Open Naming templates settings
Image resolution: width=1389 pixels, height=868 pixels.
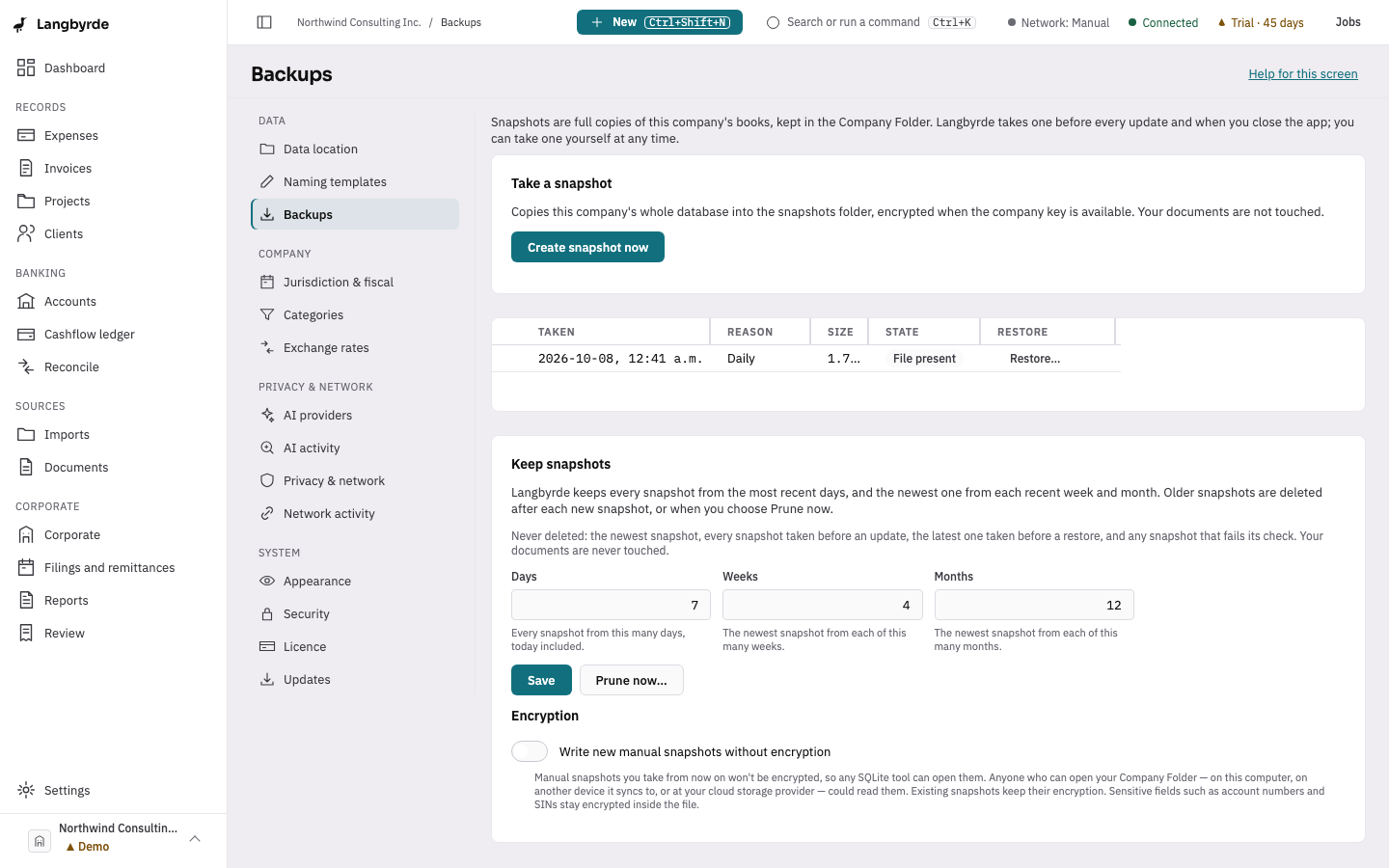(355, 181)
